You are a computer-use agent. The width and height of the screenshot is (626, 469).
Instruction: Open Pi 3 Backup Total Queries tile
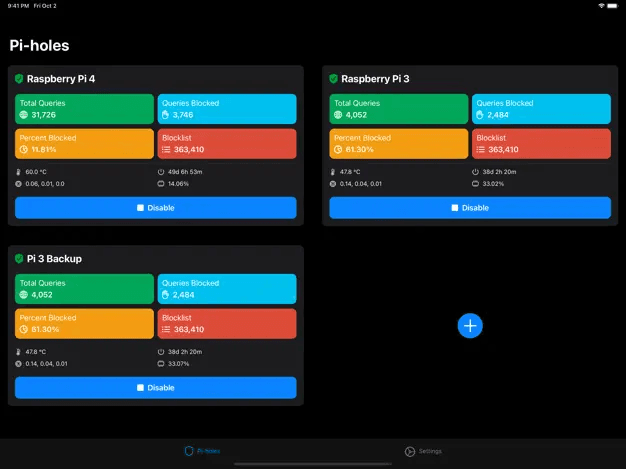[84, 289]
